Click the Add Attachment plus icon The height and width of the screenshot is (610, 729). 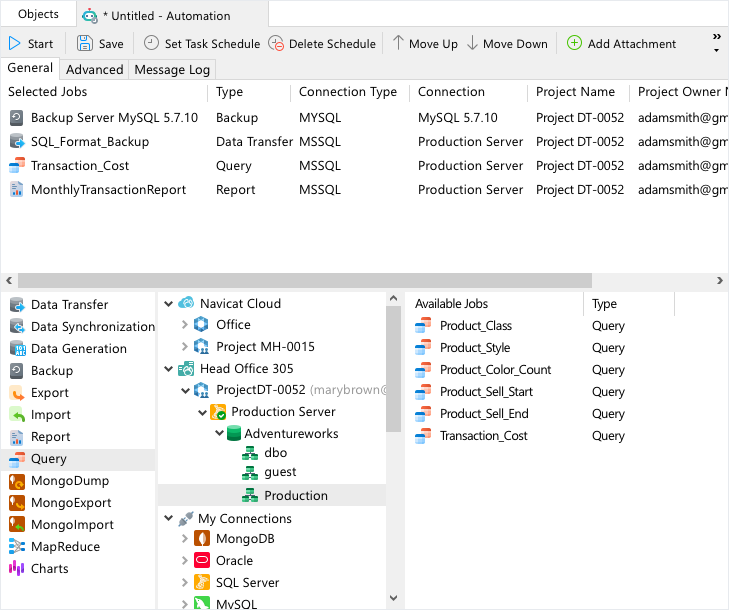[574, 44]
